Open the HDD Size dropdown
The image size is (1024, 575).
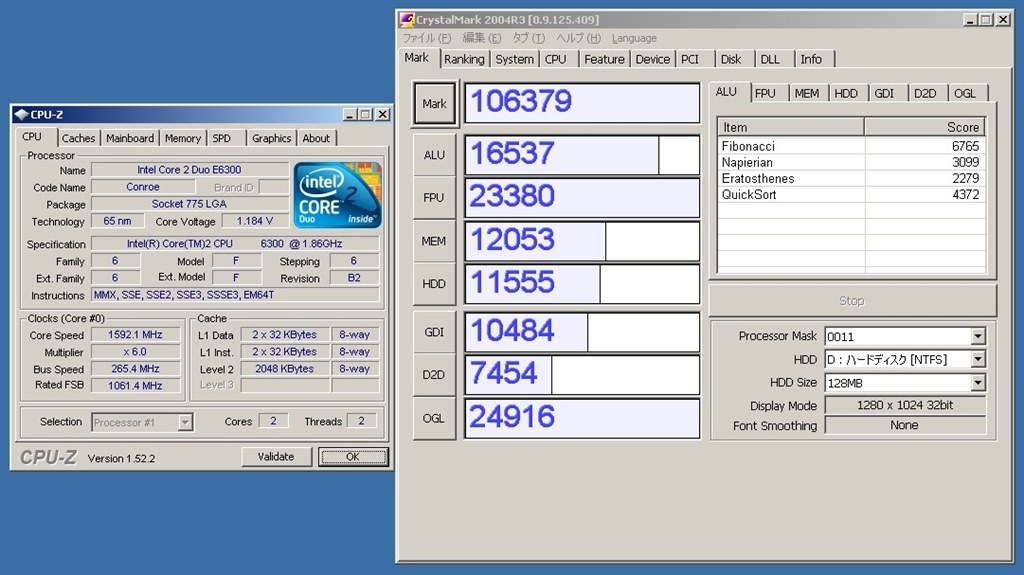978,383
